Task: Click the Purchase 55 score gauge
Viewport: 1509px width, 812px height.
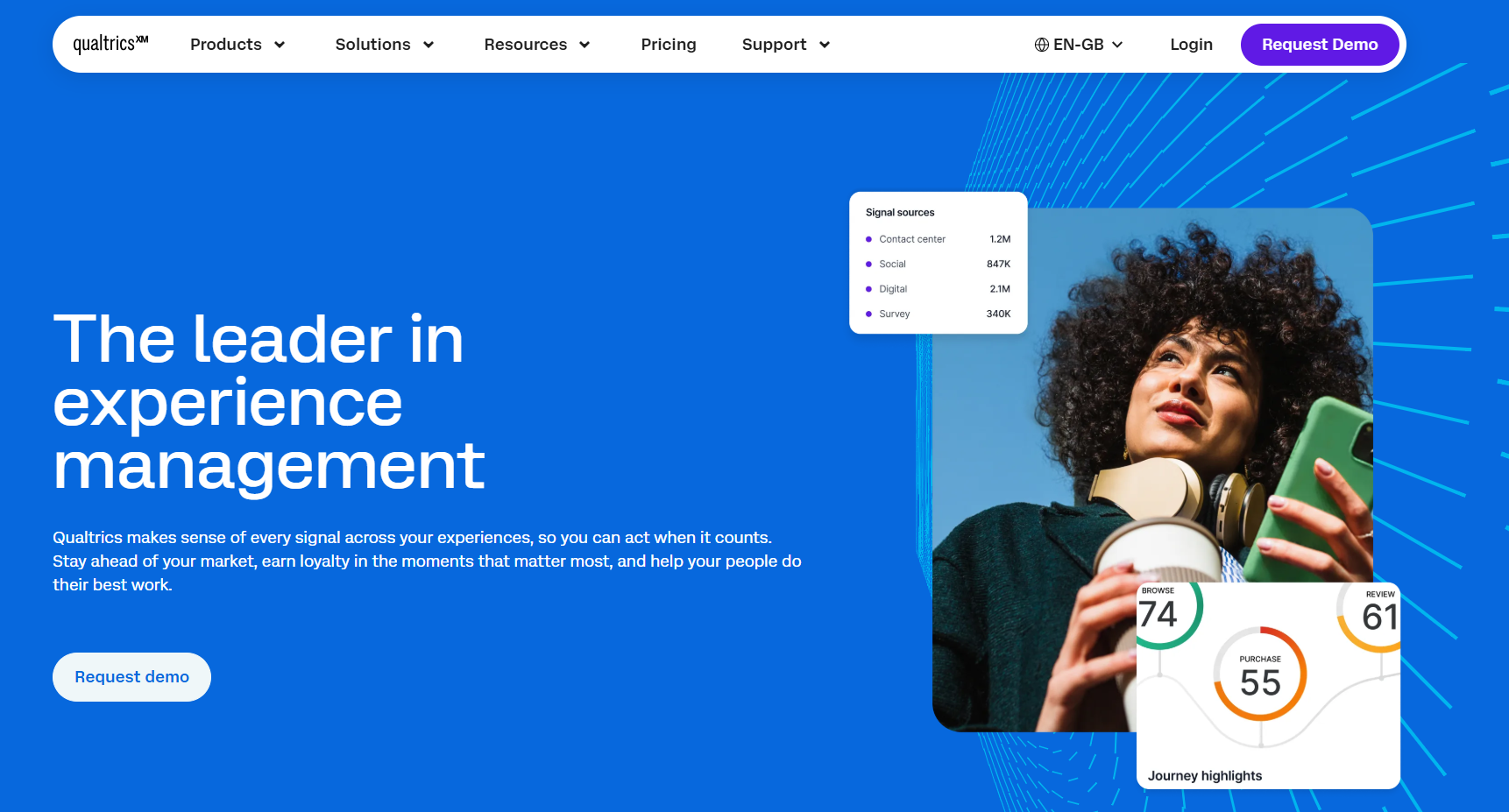Action: (1260, 674)
